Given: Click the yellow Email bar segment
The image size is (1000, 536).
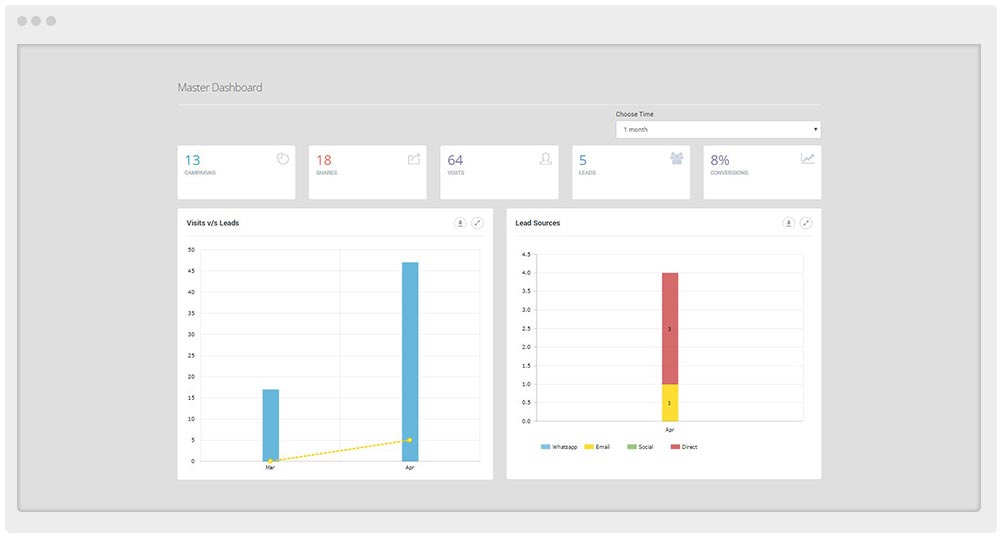Looking at the screenshot, I should pyautogui.click(x=670, y=403).
